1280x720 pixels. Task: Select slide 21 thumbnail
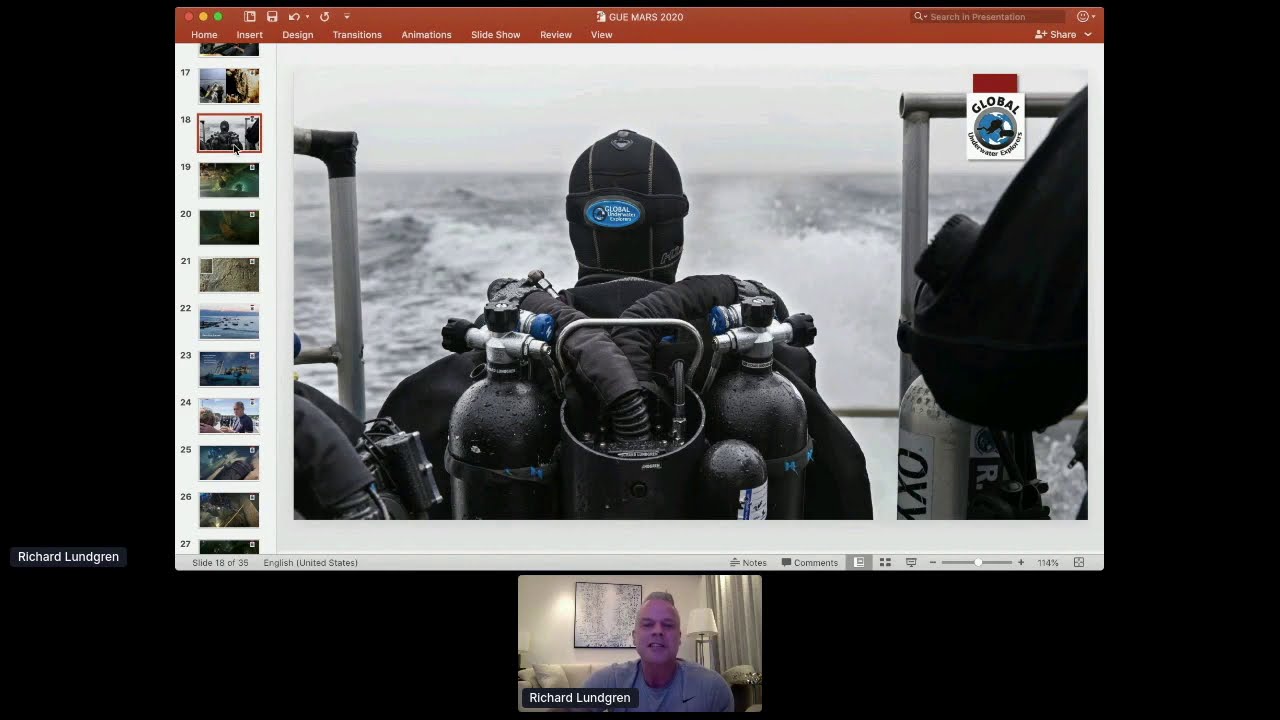[229, 274]
